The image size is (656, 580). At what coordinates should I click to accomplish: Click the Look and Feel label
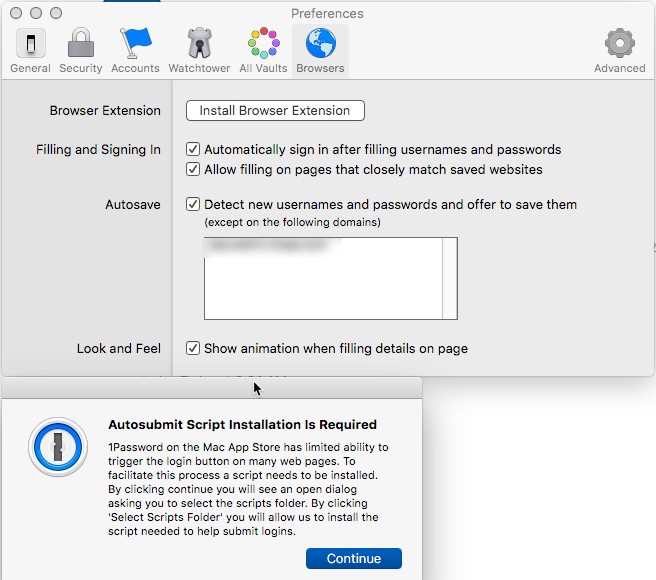coord(119,349)
